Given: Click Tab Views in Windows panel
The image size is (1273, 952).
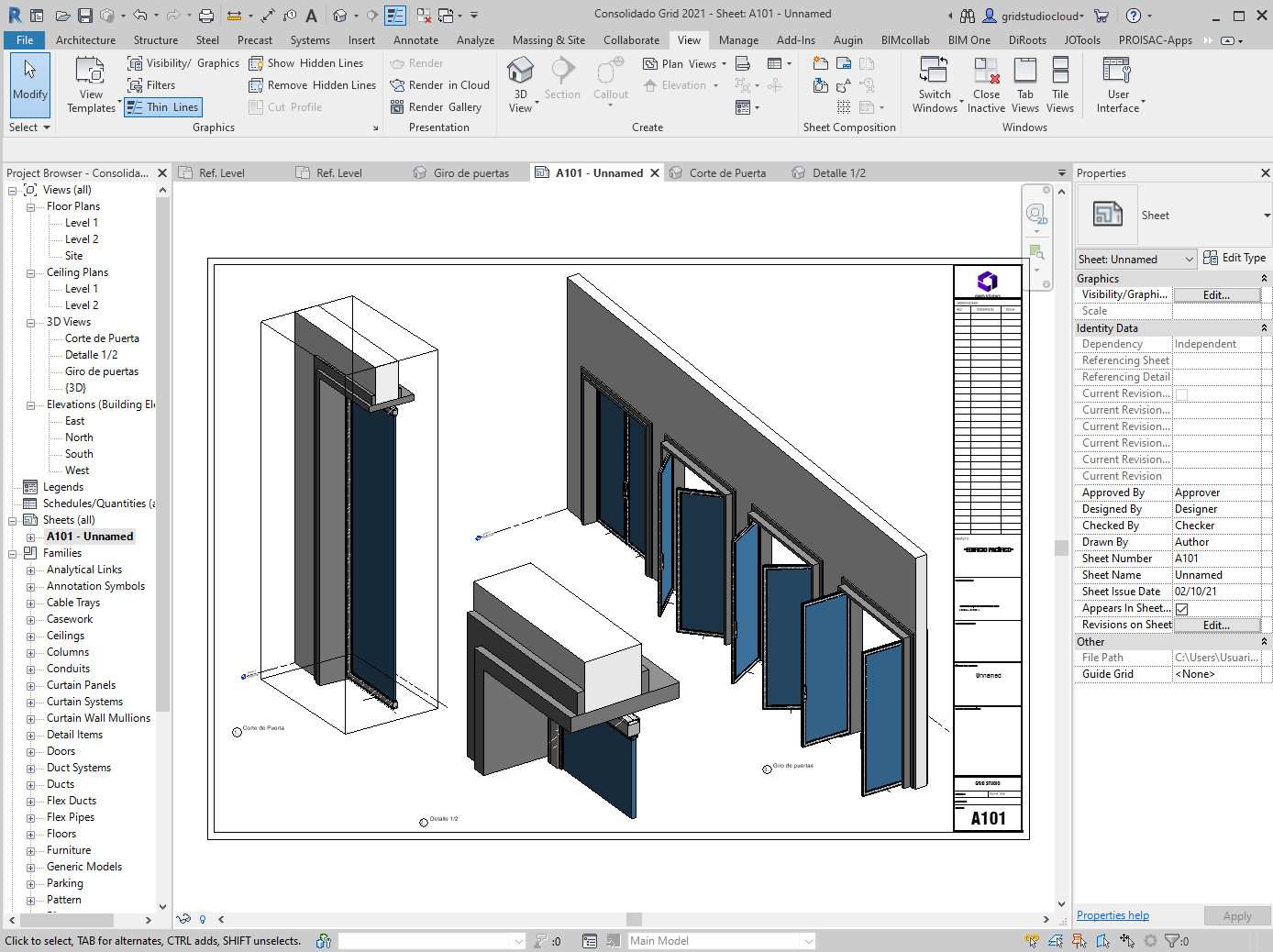Looking at the screenshot, I should 1025,83.
